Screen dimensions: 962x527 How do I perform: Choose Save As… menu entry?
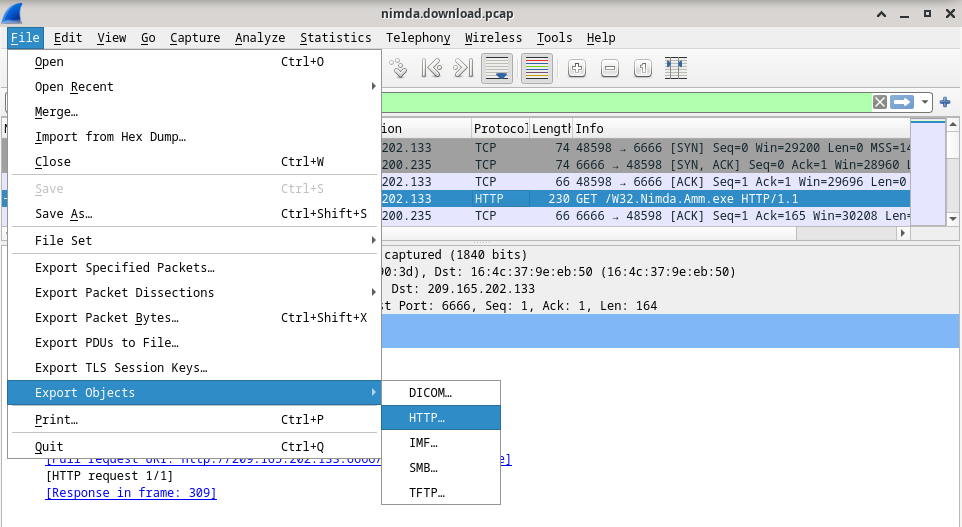click(x=194, y=213)
